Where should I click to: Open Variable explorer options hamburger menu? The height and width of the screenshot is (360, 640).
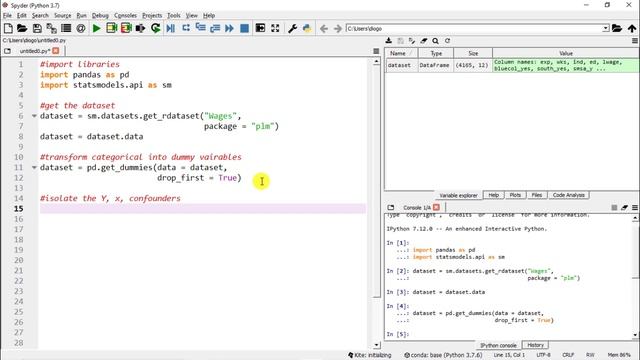[x=635, y=41]
